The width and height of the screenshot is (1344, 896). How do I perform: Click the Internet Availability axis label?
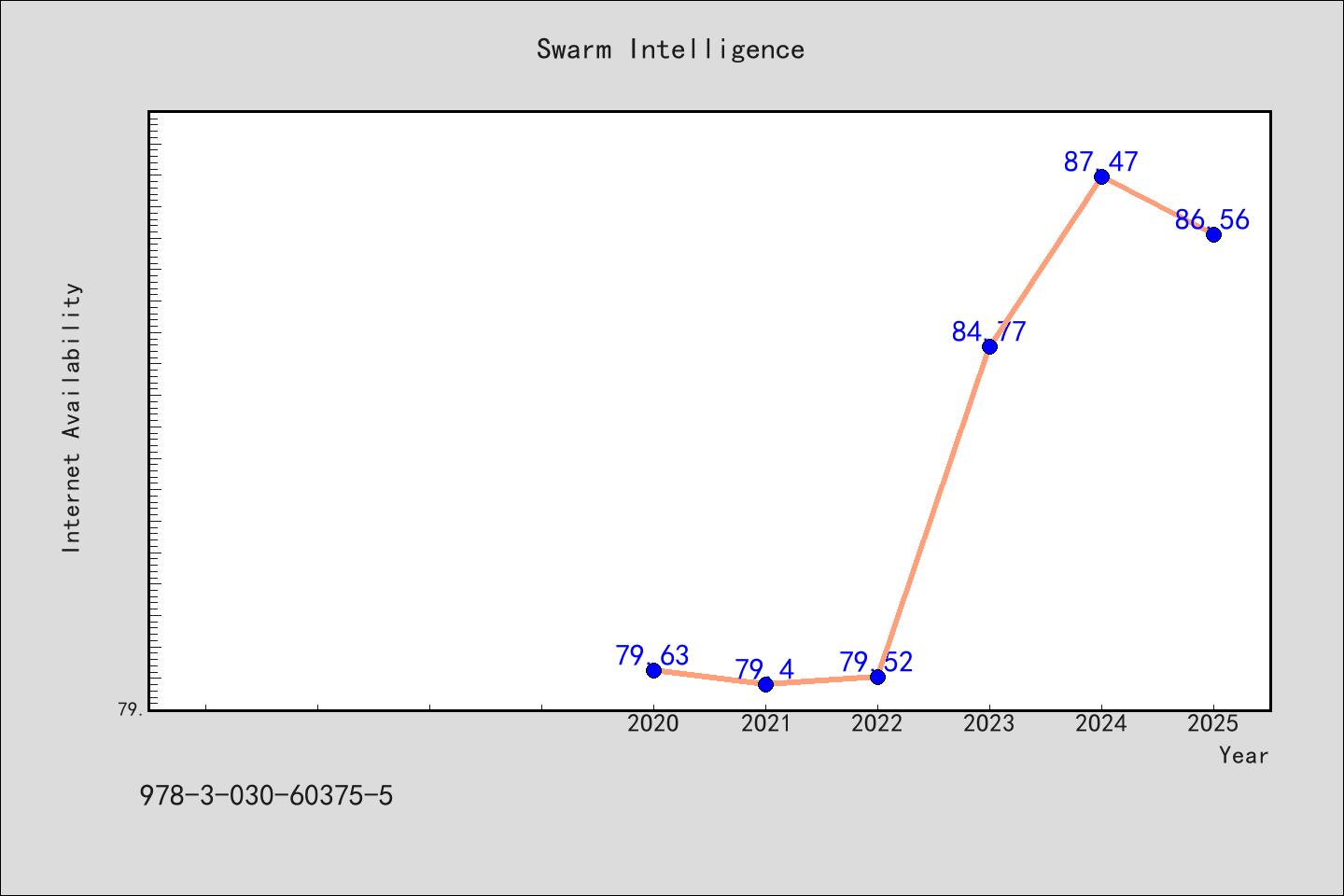pyautogui.click(x=72, y=417)
